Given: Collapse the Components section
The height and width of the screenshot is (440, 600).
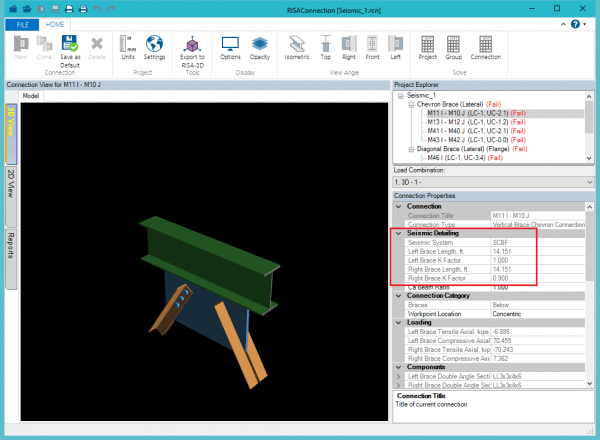Looking at the screenshot, I should tap(398, 367).
